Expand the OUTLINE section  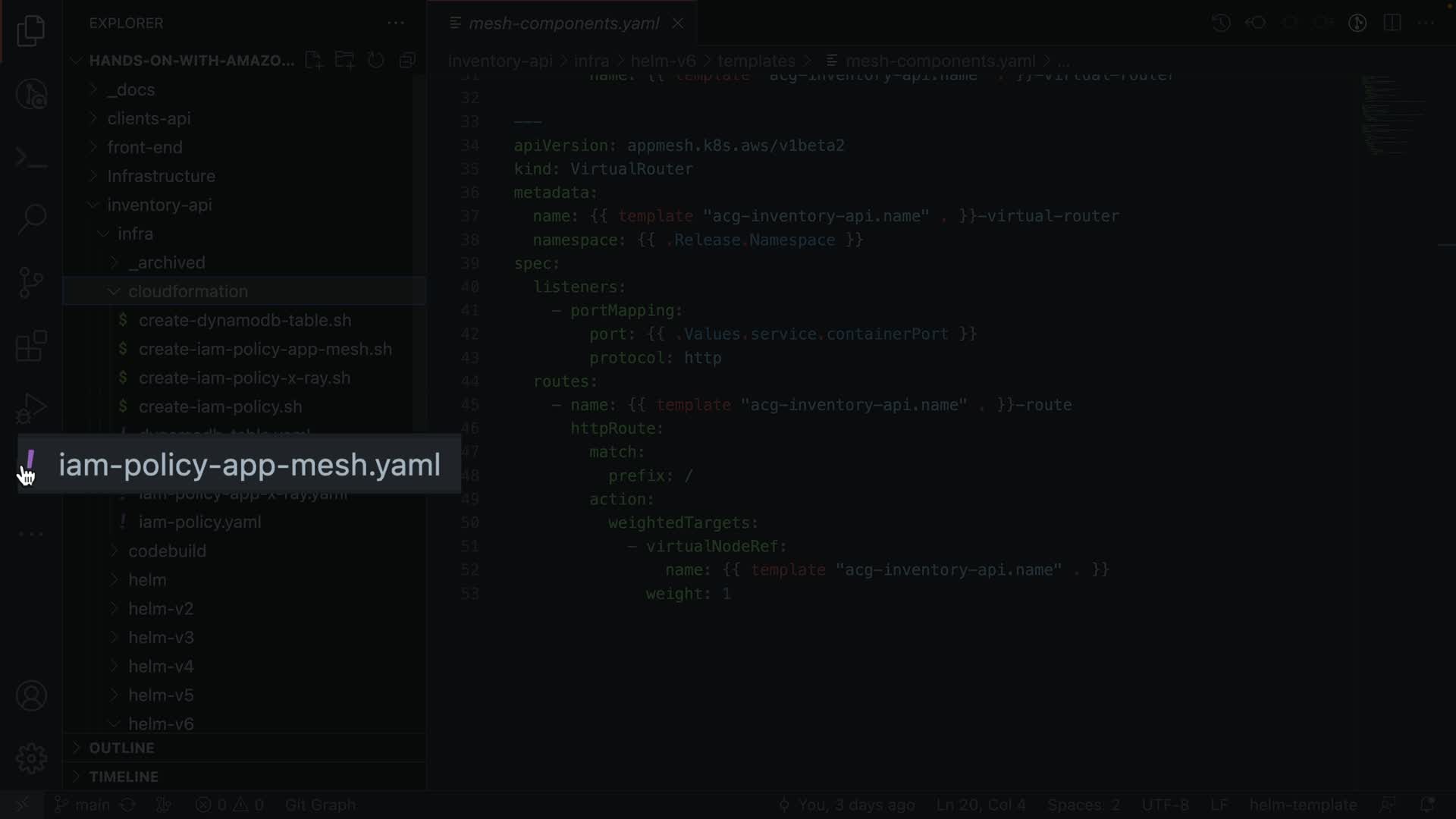[121, 748]
